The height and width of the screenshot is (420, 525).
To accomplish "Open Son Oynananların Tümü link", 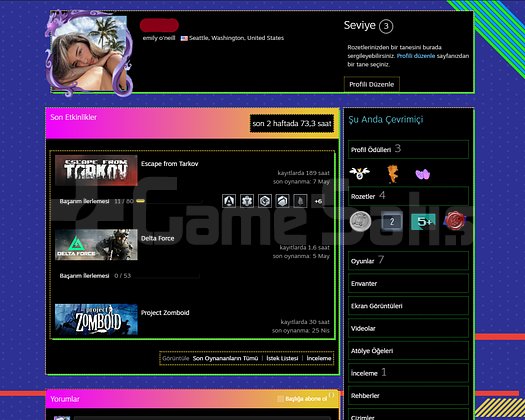I will click(225, 358).
